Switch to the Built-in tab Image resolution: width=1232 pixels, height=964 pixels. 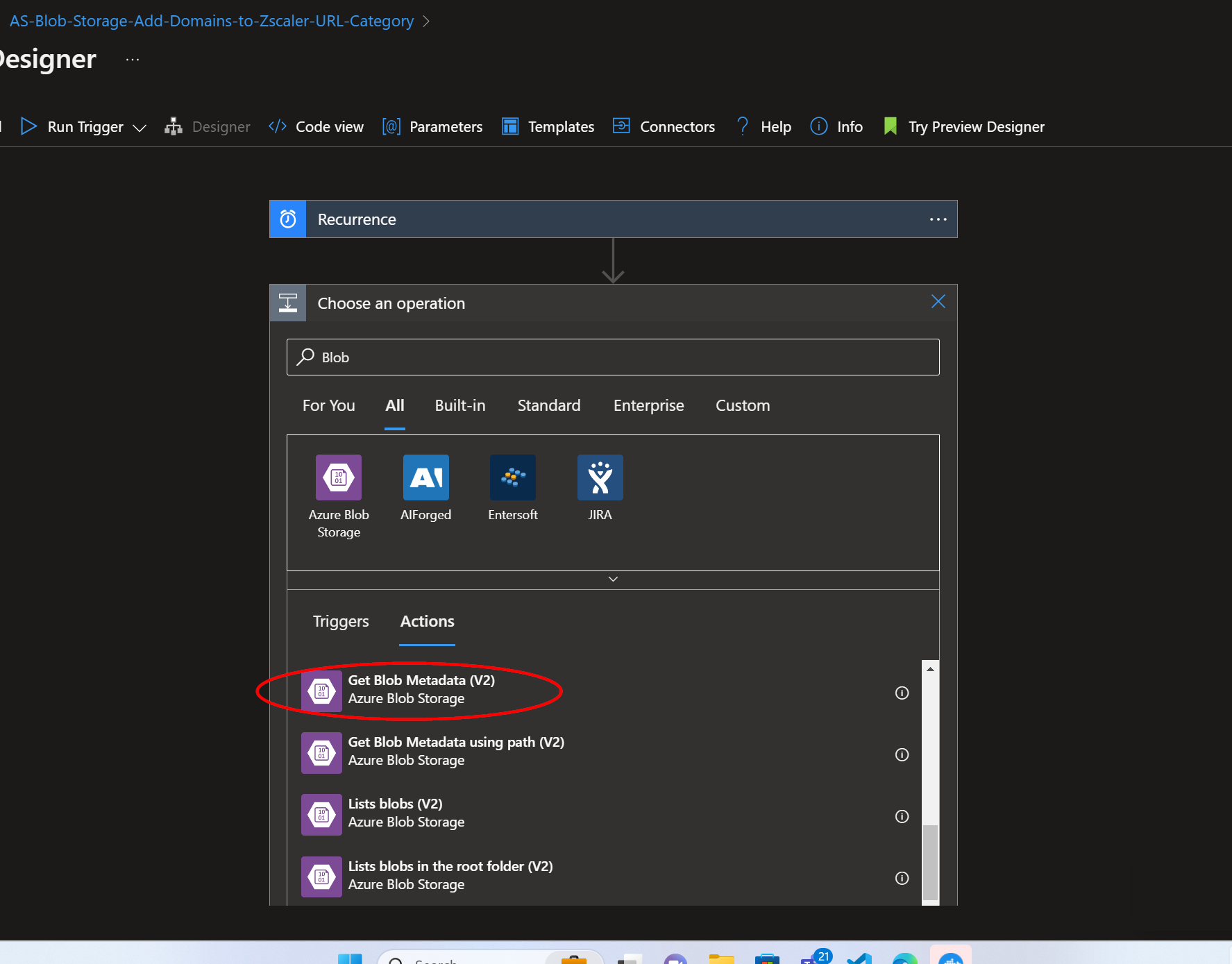[460, 405]
